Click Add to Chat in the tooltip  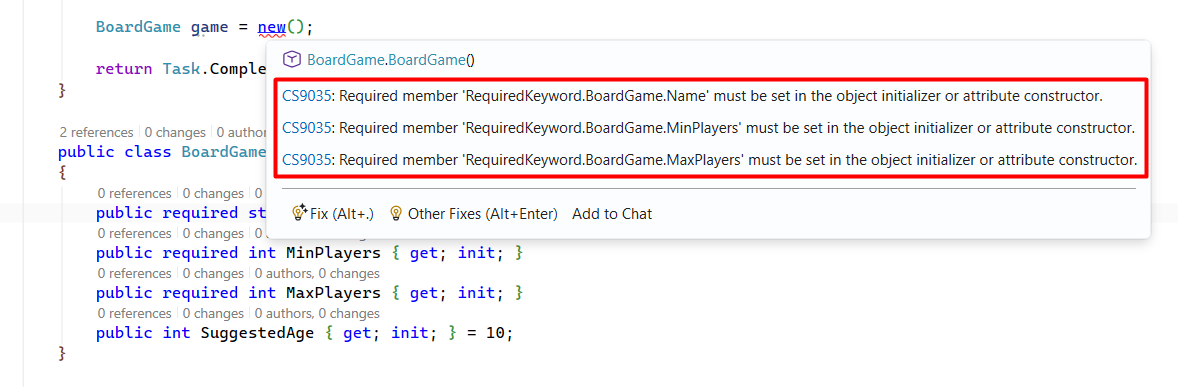pyautogui.click(x=612, y=214)
